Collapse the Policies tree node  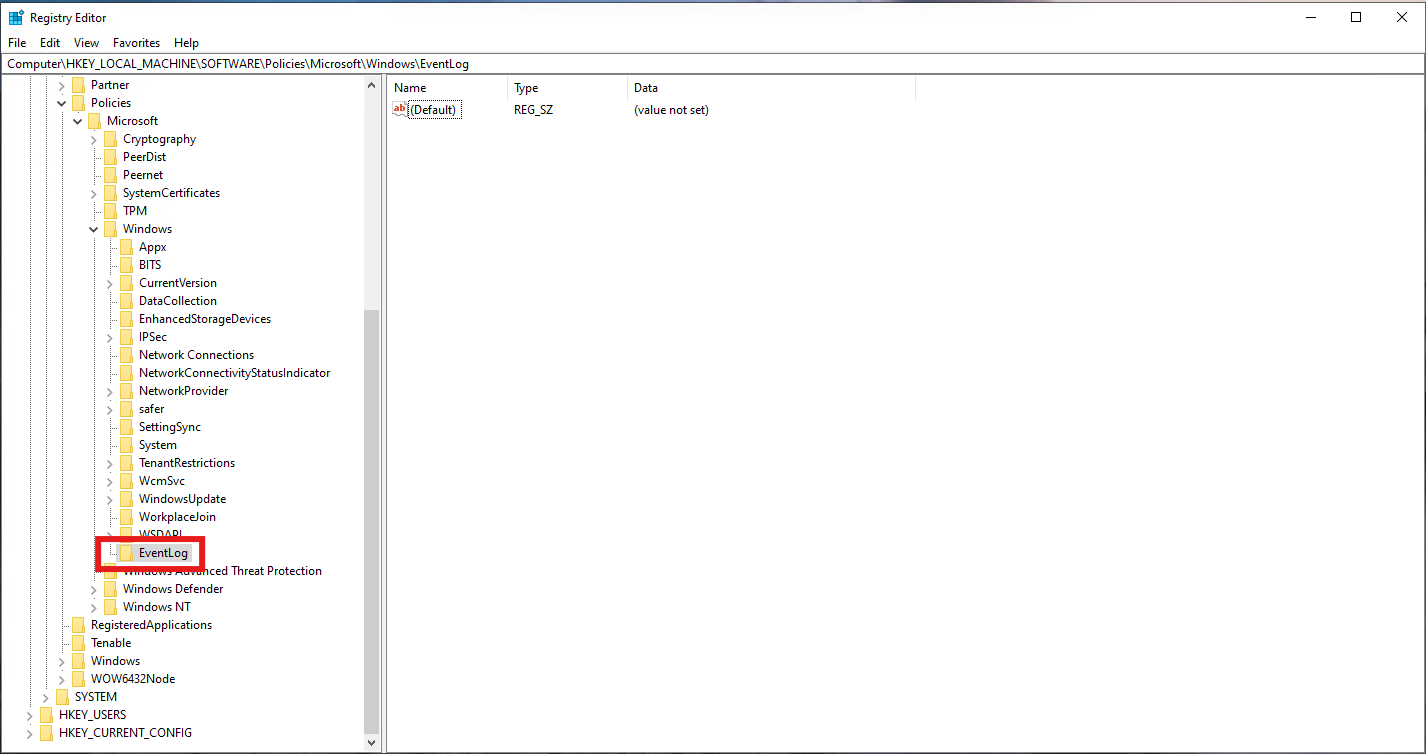click(x=62, y=103)
